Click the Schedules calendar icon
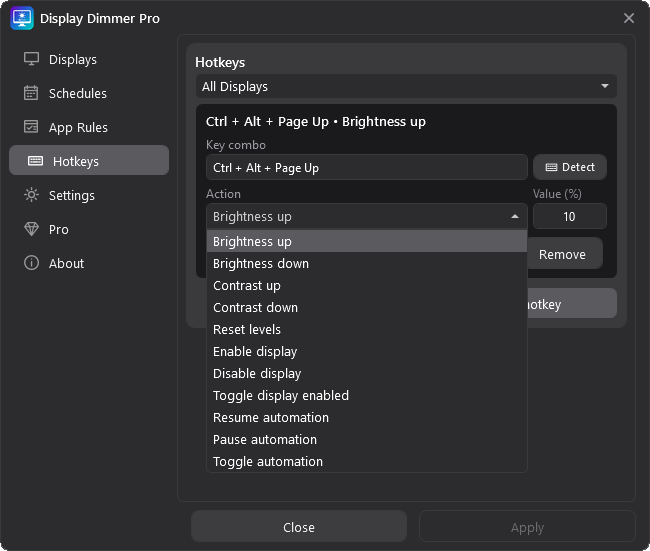Viewport: 650px width, 551px height. [x=31, y=93]
